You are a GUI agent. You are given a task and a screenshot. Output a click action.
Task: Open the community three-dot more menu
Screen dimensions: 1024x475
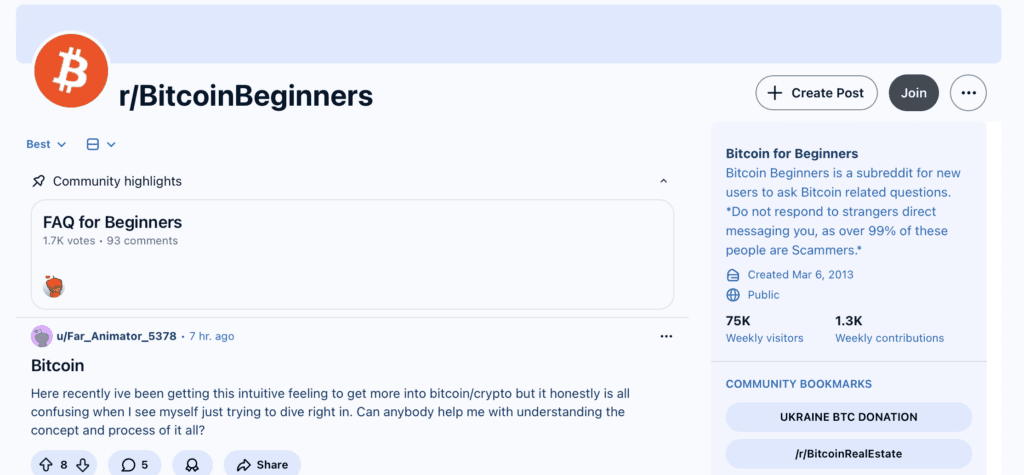(967, 93)
